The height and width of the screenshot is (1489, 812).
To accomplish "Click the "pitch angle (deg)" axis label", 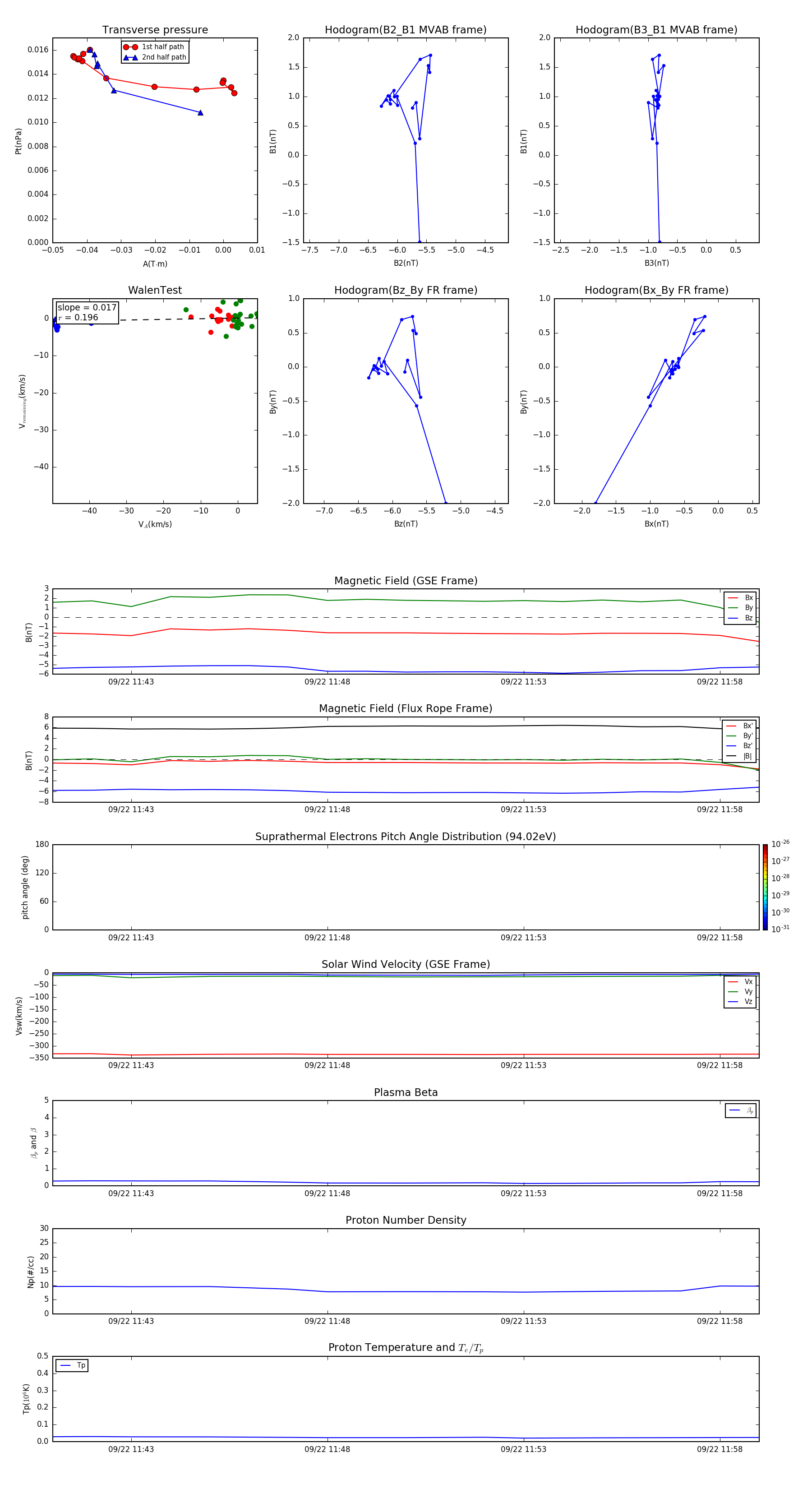I will 25,887.
